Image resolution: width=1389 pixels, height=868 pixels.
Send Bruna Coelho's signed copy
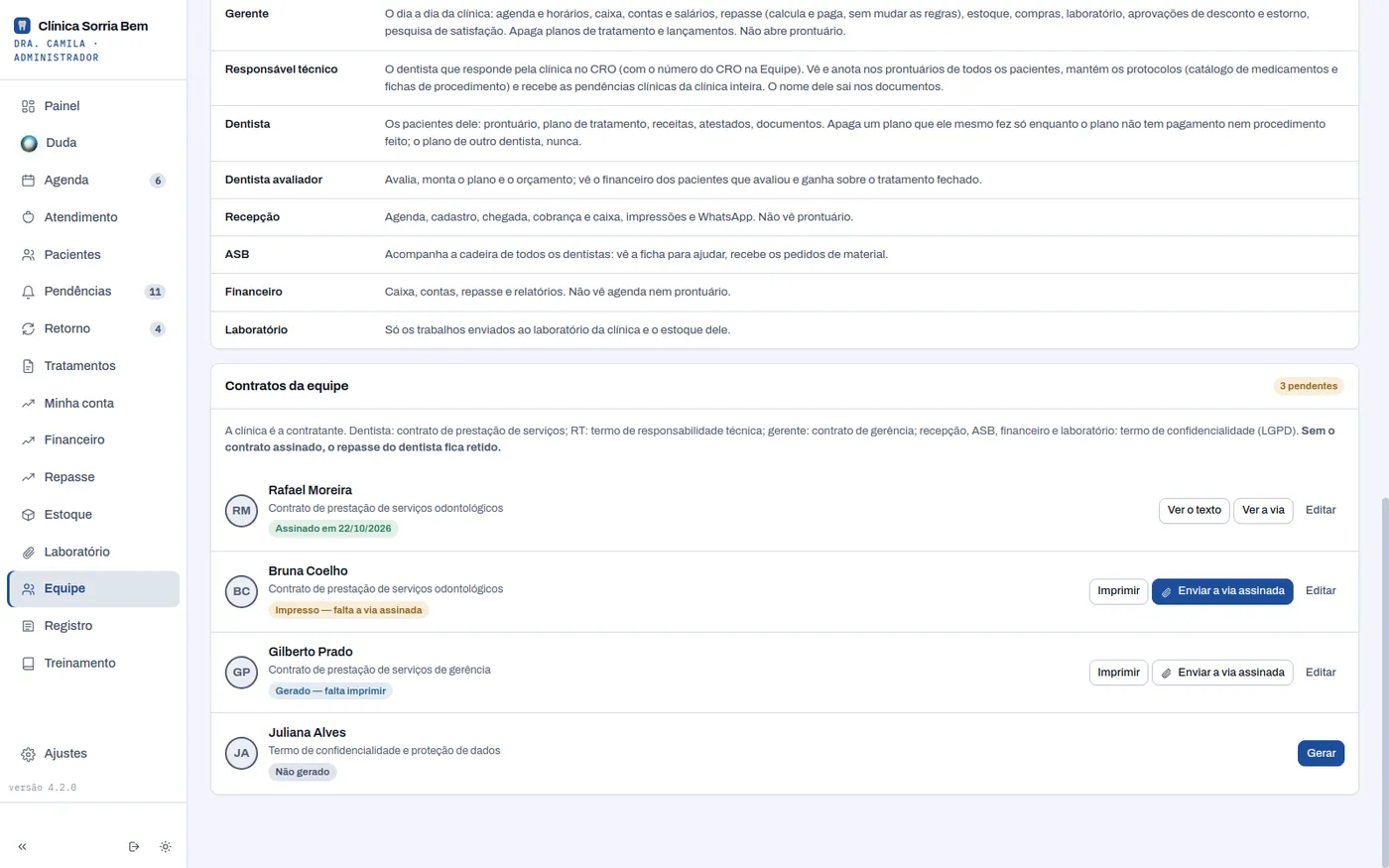coord(1222,591)
